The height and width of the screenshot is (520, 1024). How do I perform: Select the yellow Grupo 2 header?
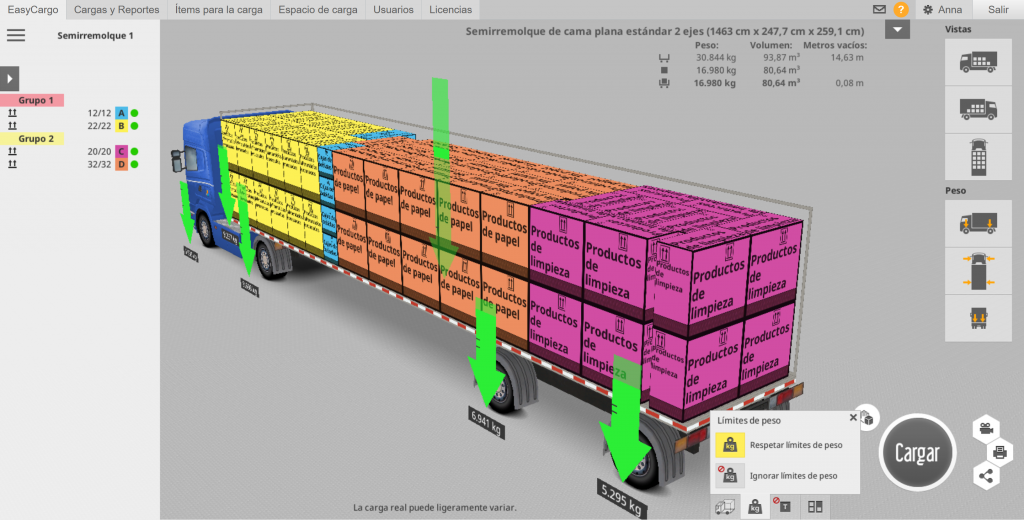pyautogui.click(x=32, y=138)
